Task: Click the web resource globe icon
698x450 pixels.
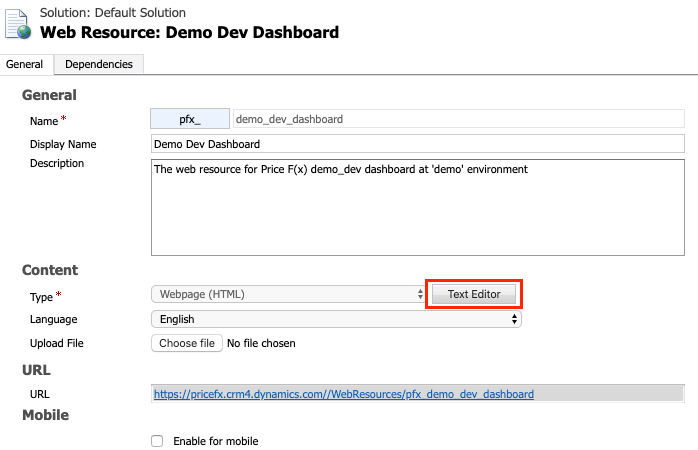Action: [x=17, y=25]
